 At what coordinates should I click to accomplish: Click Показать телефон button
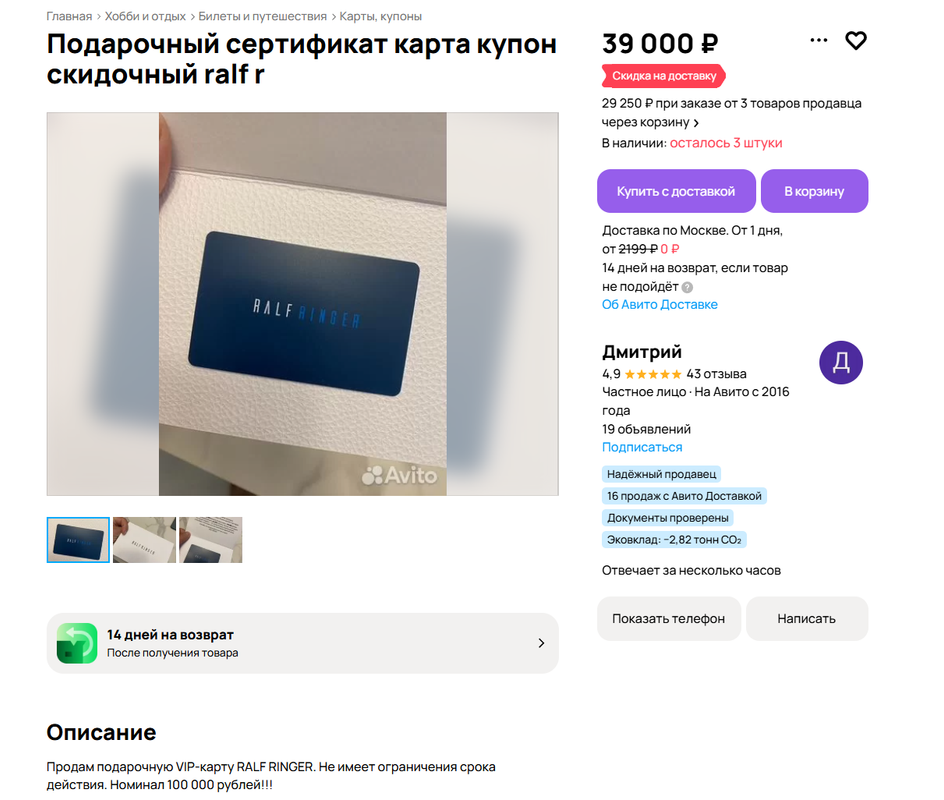668,618
